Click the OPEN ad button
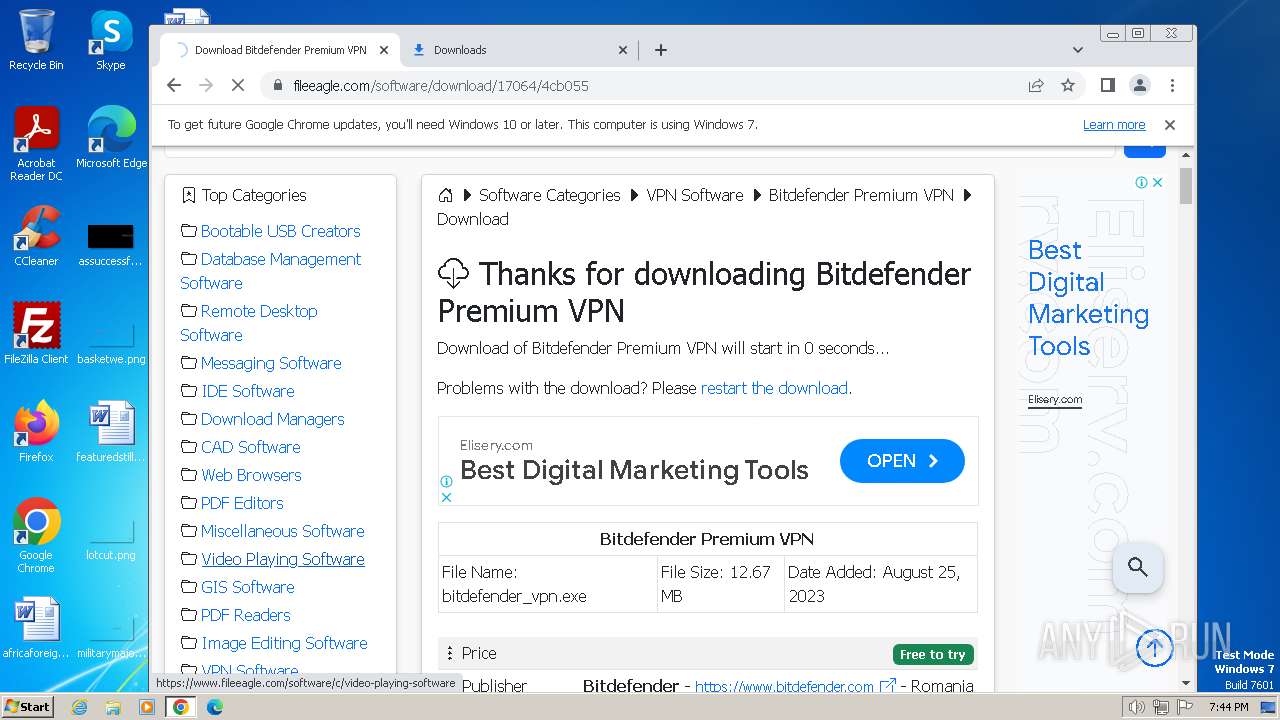Viewport: 1280px width, 720px height. (x=902, y=461)
